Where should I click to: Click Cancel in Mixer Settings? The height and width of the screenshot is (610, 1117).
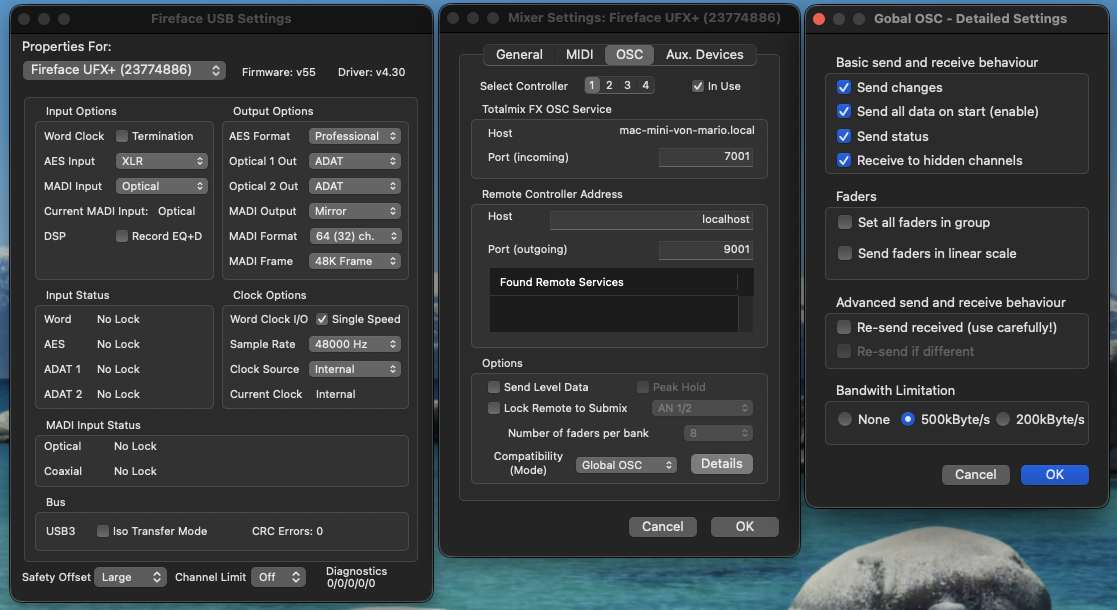(x=663, y=527)
